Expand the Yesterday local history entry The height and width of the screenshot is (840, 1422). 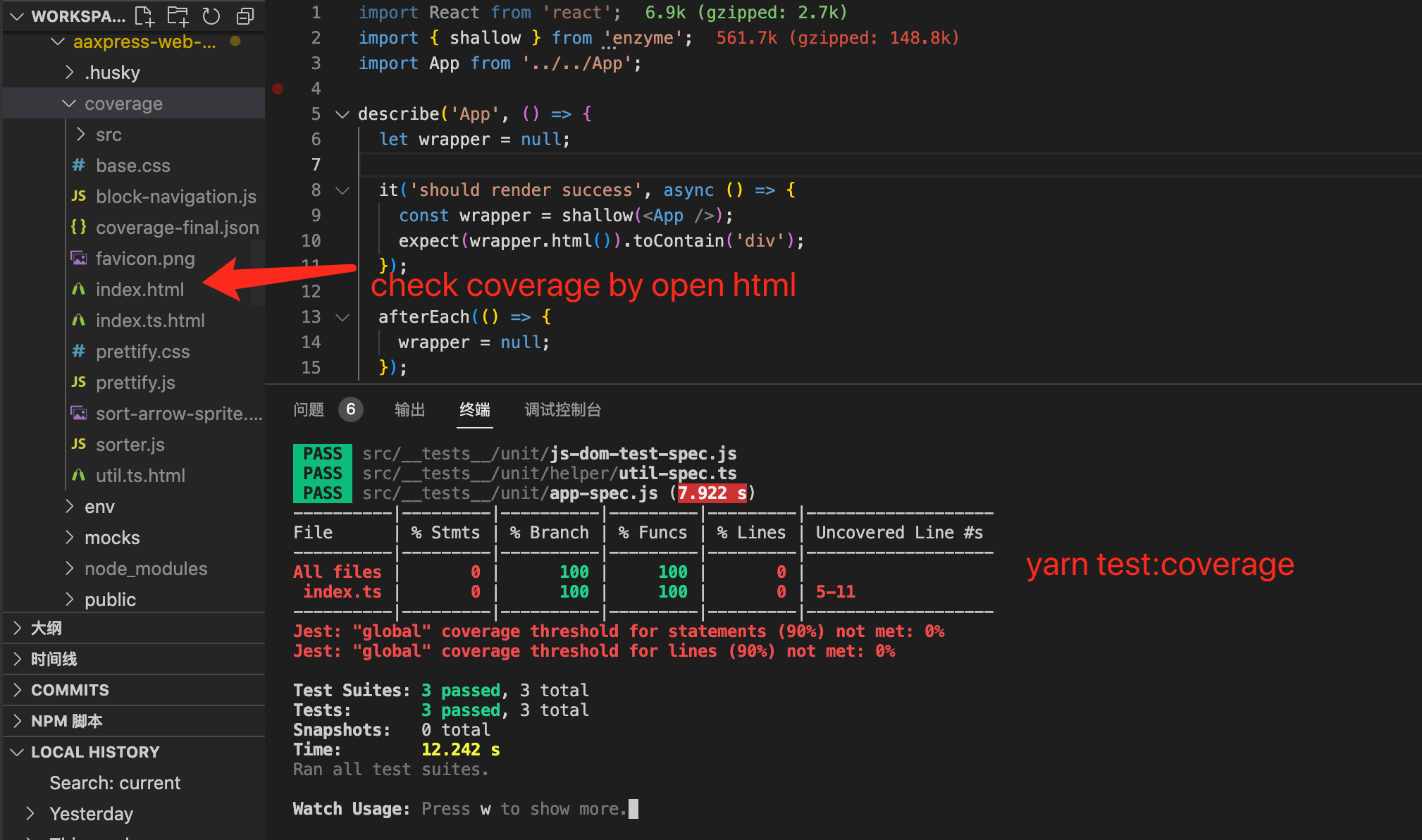[91, 814]
